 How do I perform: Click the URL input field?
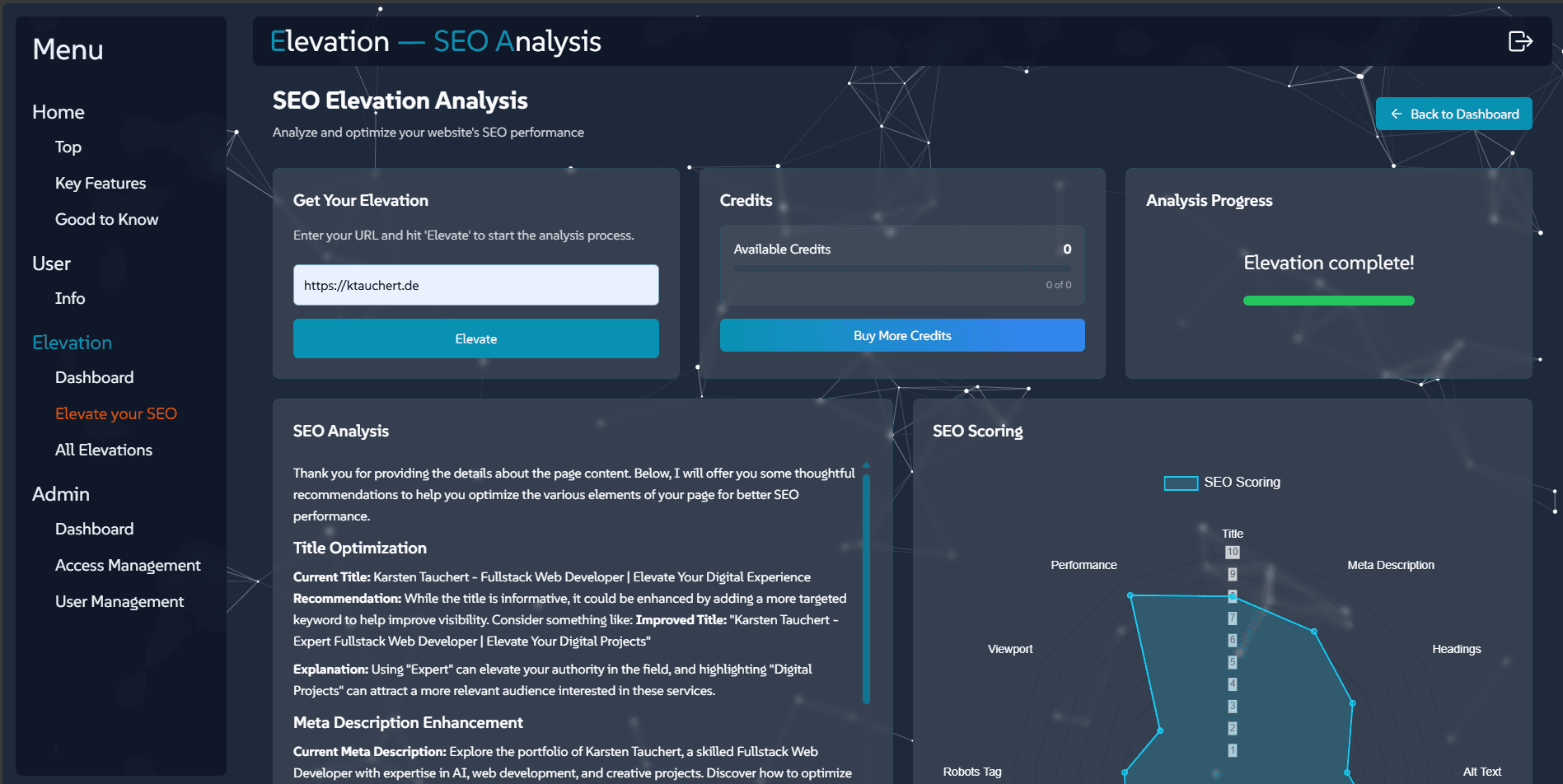(475, 286)
